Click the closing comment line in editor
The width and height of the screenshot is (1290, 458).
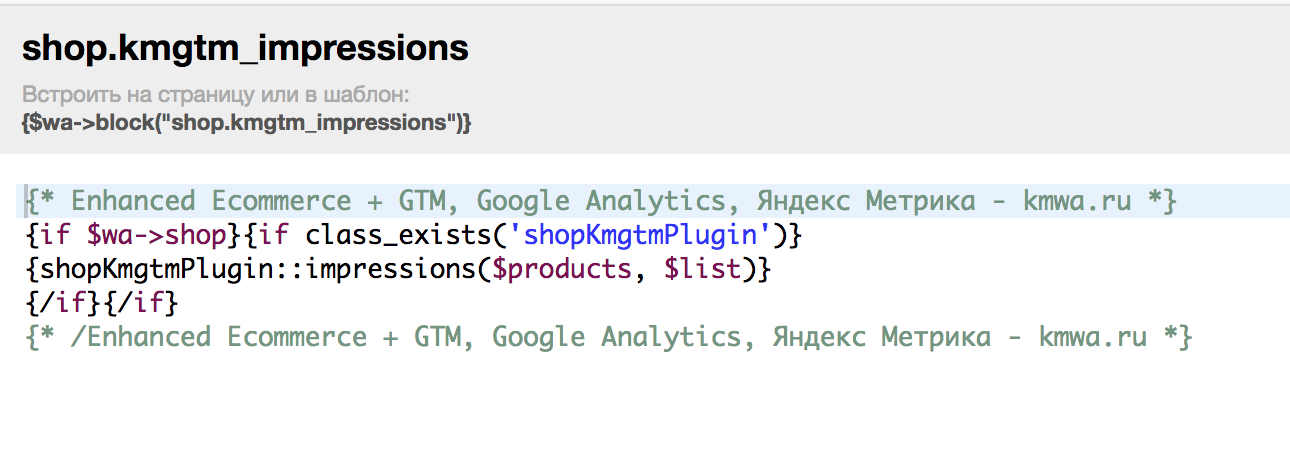606,337
